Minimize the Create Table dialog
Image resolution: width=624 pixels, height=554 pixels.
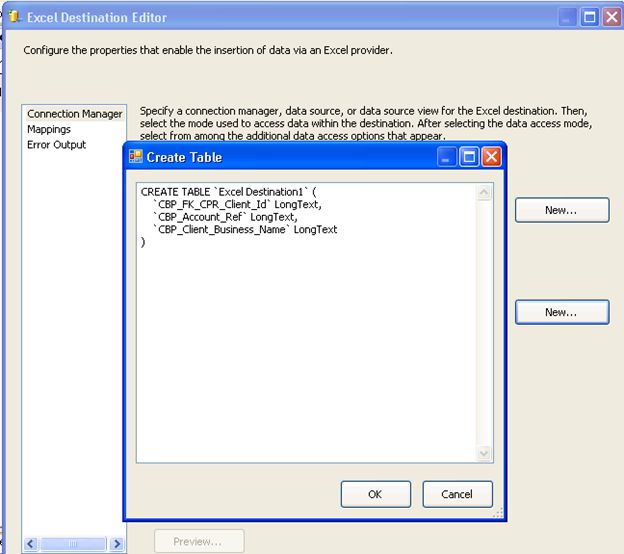point(447,157)
